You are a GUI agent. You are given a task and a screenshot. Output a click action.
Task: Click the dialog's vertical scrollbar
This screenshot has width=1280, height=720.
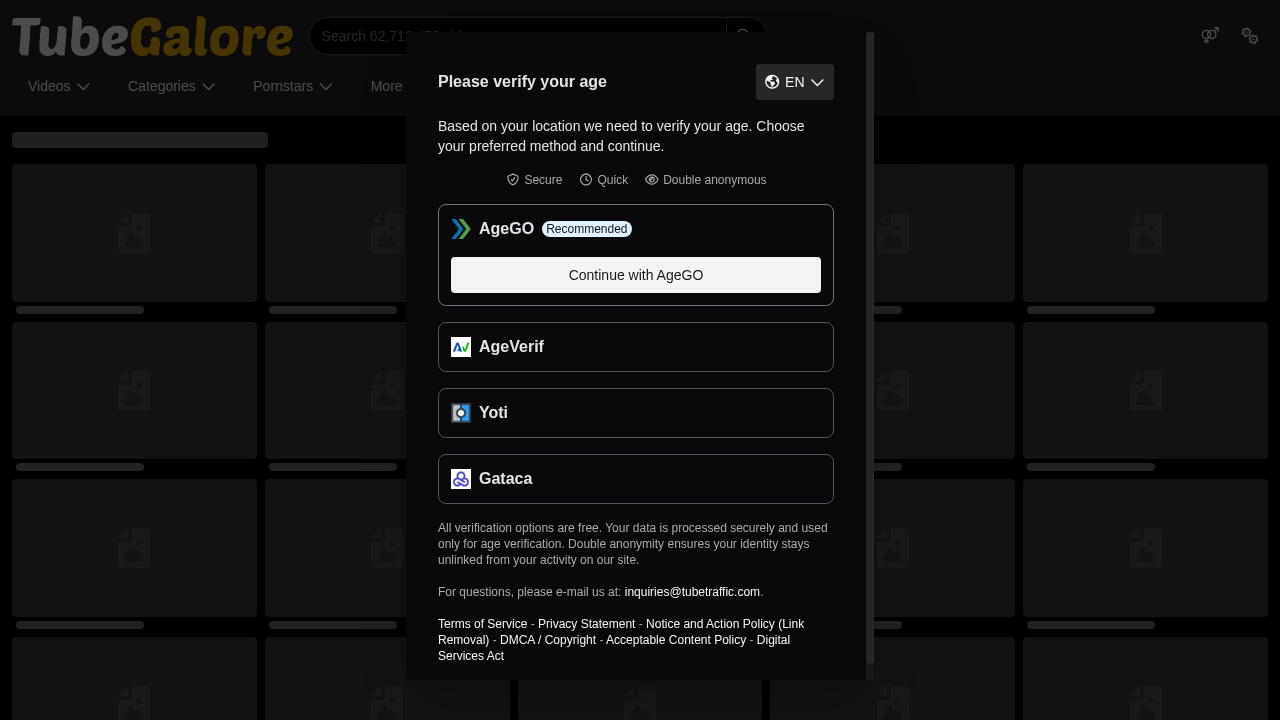[870, 348]
